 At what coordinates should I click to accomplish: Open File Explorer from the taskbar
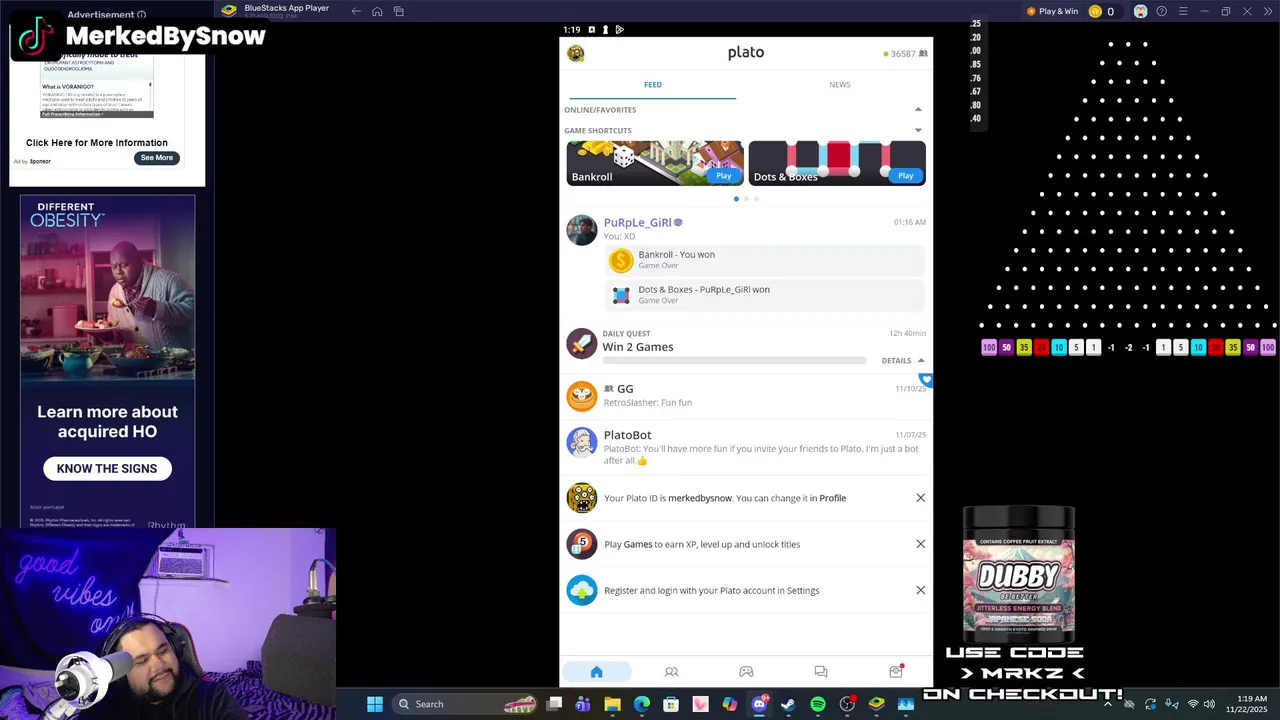click(612, 704)
